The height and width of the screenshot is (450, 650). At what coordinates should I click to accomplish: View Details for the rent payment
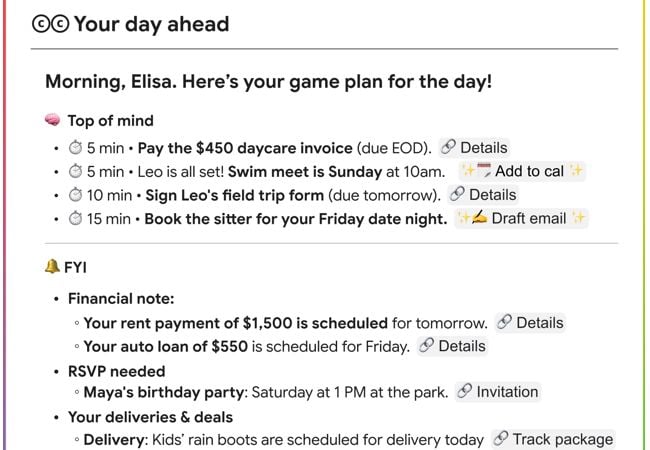pos(530,323)
